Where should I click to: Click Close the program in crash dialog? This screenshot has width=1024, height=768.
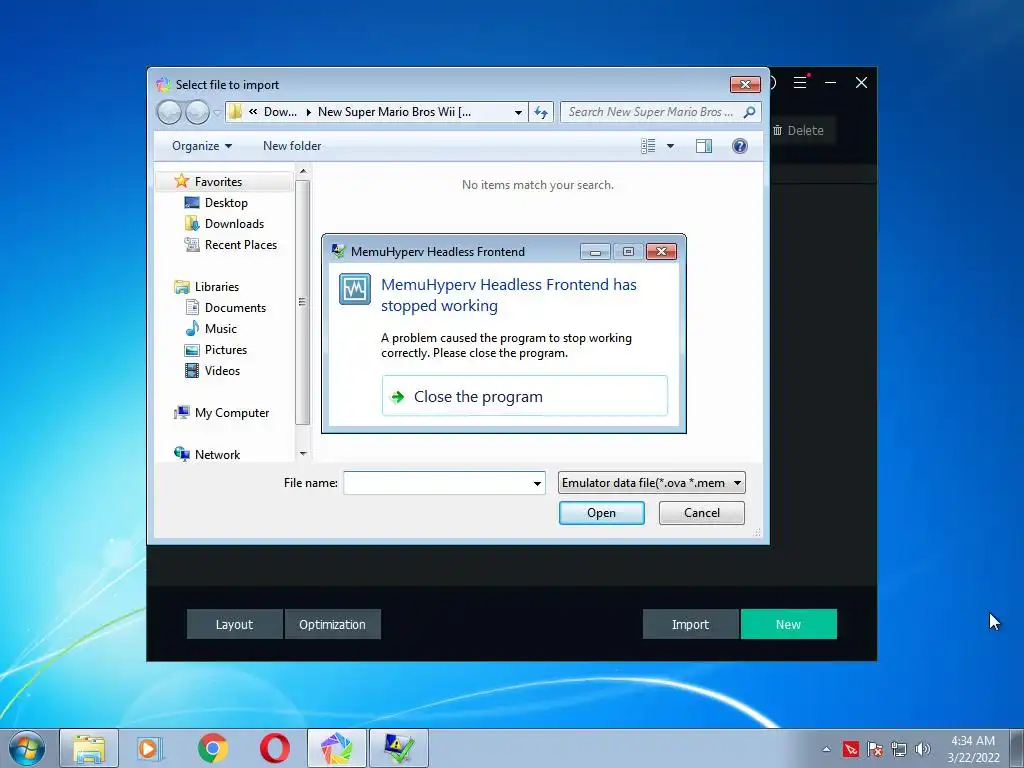[x=524, y=396]
